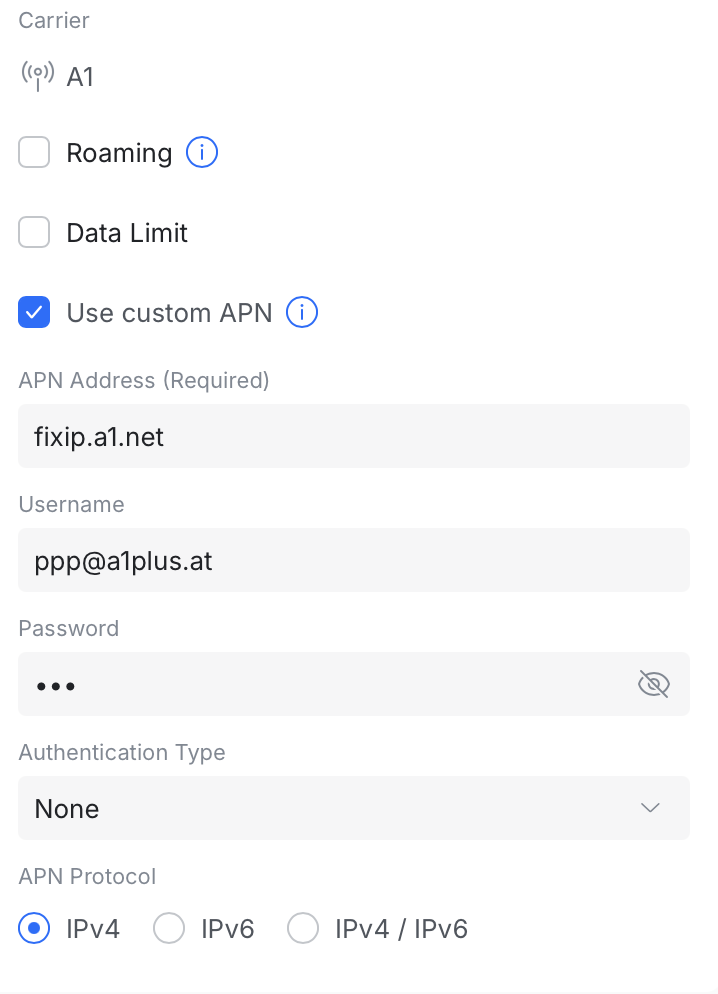
Task: Uncheck the Use custom APN checkbox
Action: pos(34,313)
